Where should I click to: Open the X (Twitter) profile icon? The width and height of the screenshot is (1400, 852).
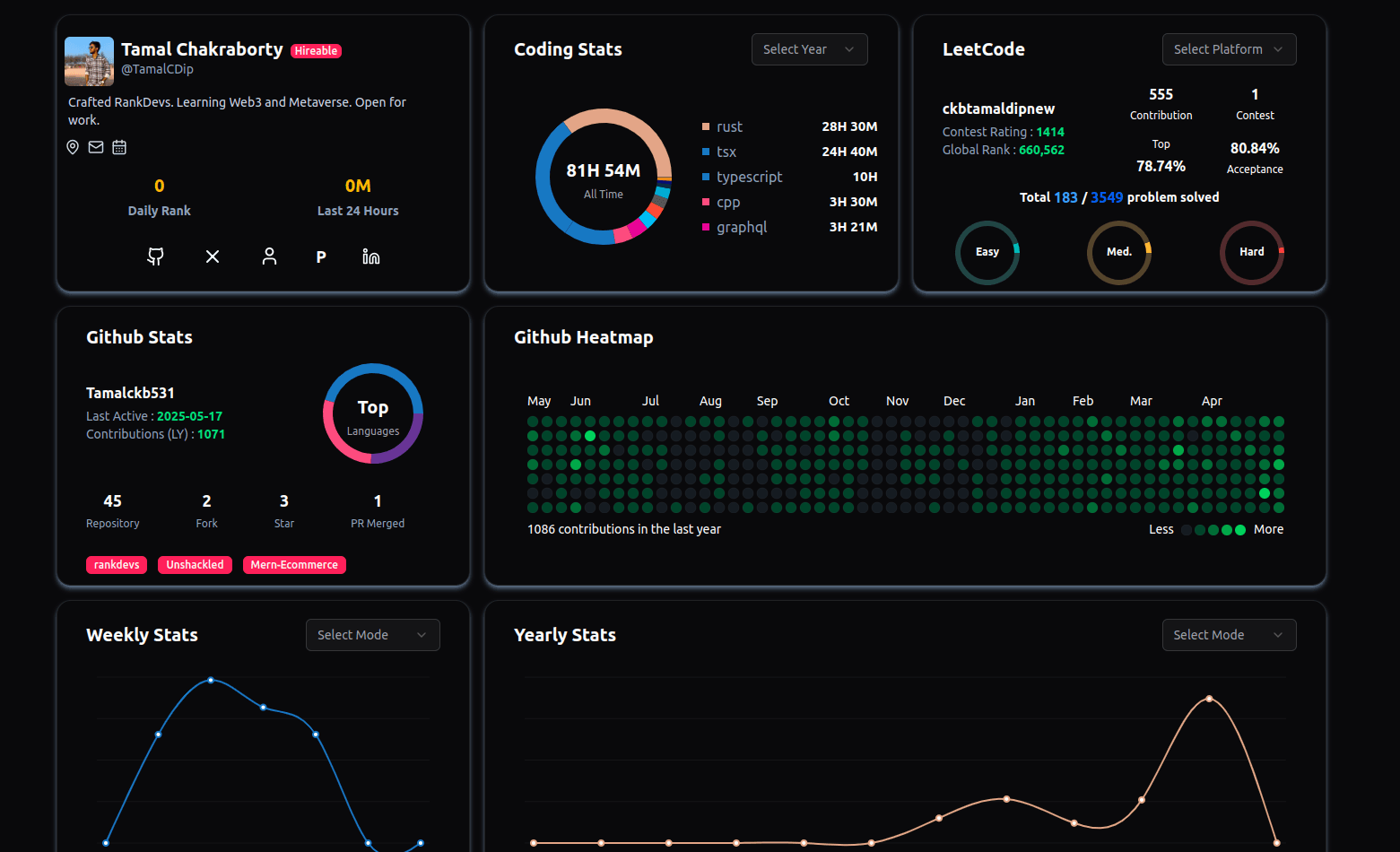coord(213,256)
